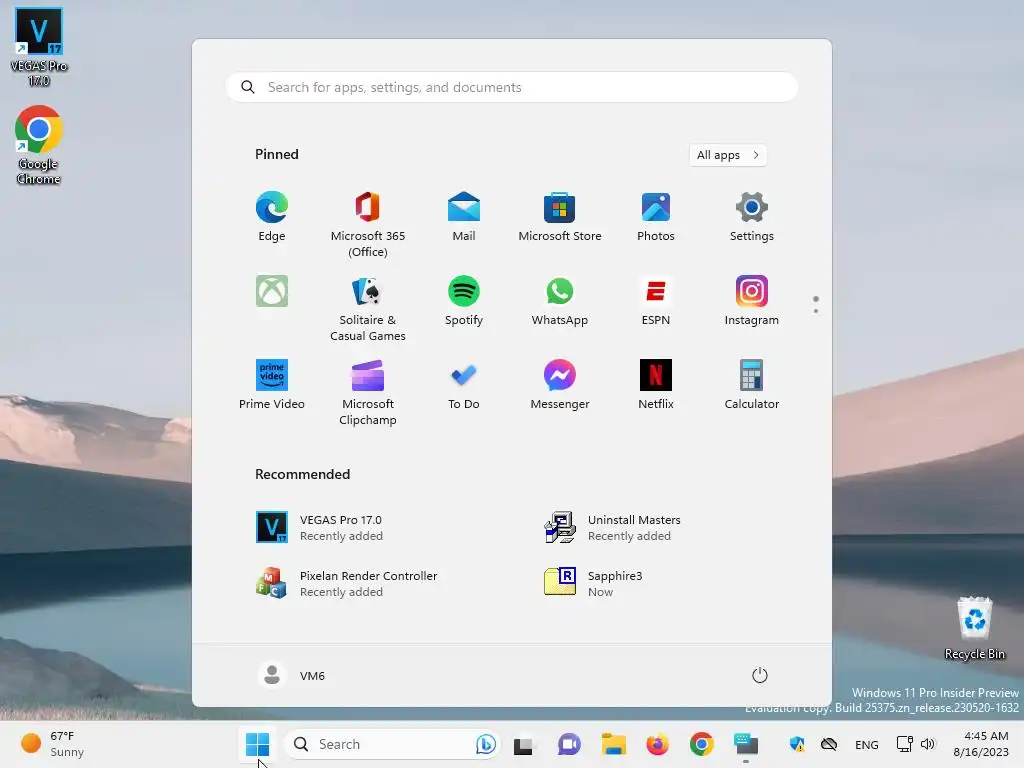The width and height of the screenshot is (1024, 768).
Task: Open the Calculator app
Action: (752, 385)
